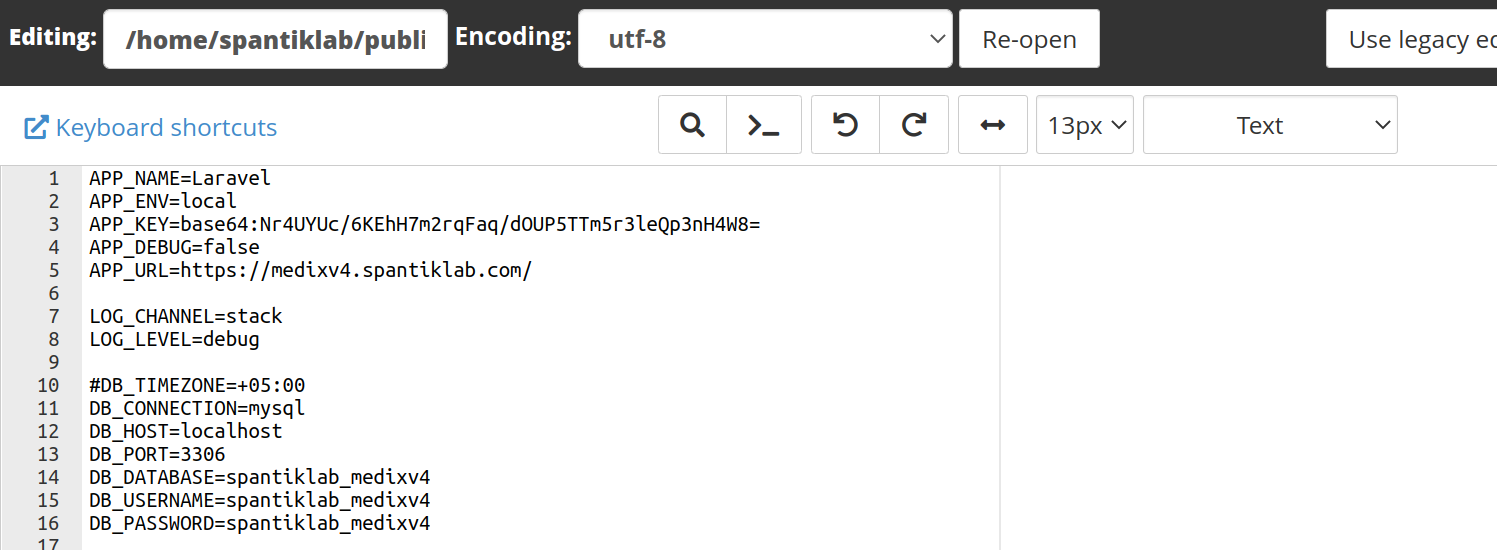Place cursor on the APP_KEY line

424,224
